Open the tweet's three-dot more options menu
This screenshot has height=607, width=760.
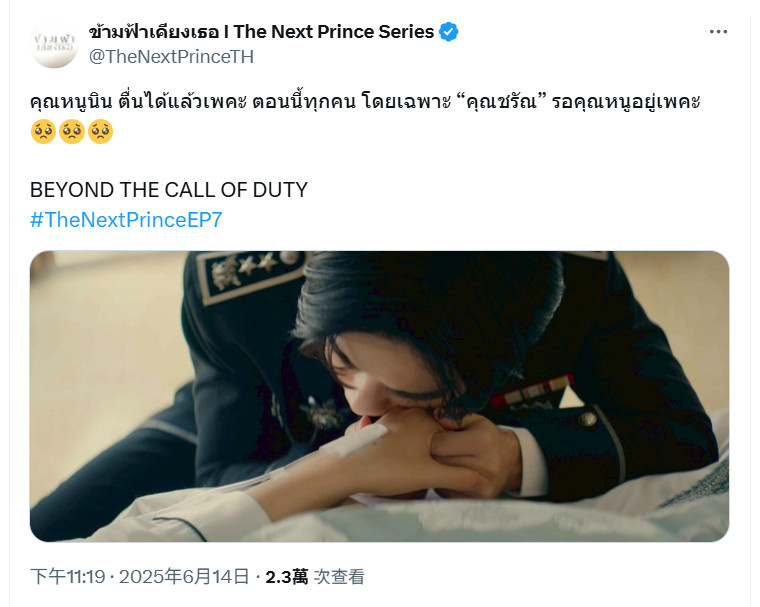pyautogui.click(x=718, y=32)
